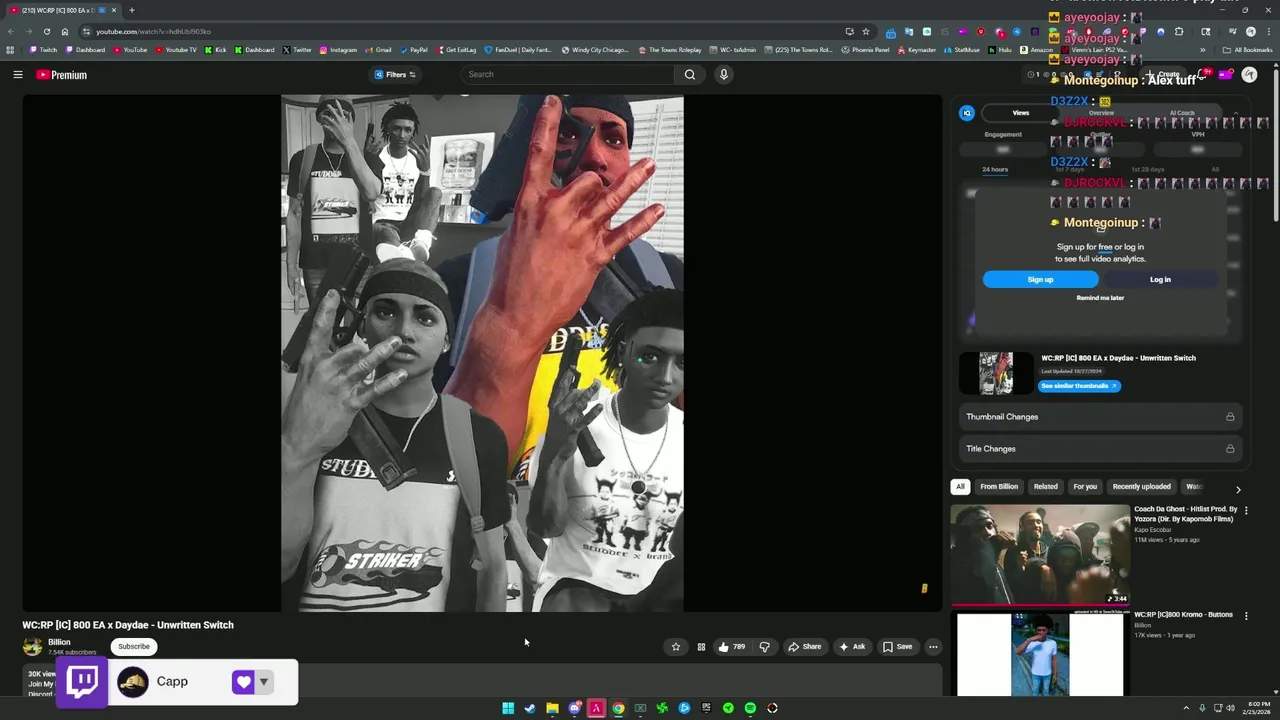This screenshot has width=1280, height=720.
Task: Click the YouTube Premium logo
Action: tap(62, 75)
